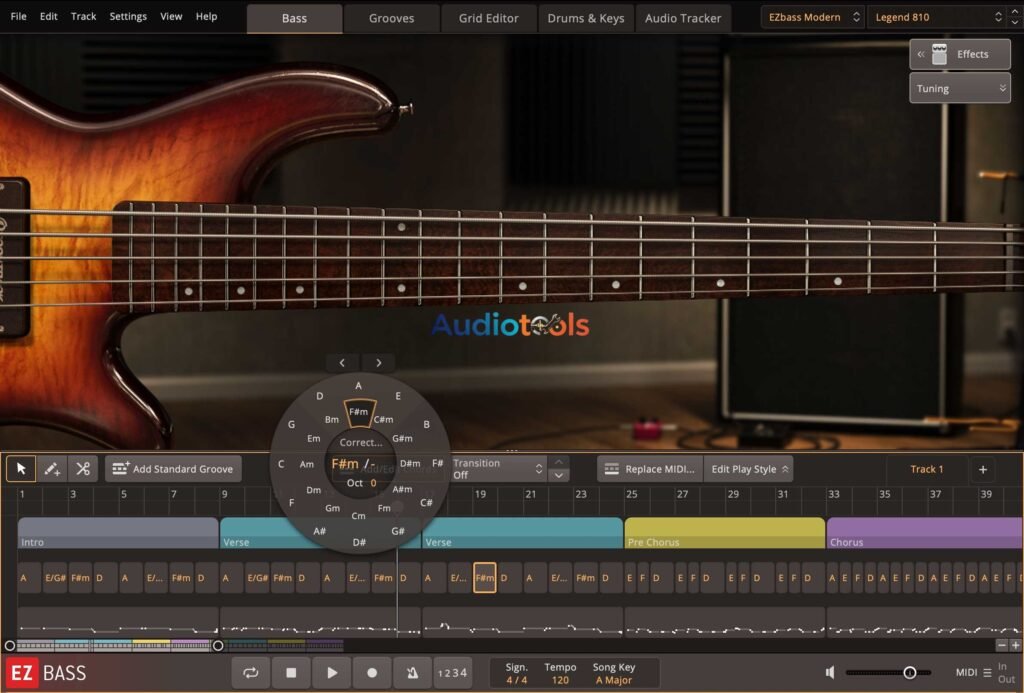Open the Track menu
This screenshot has height=693, width=1024.
coord(83,16)
